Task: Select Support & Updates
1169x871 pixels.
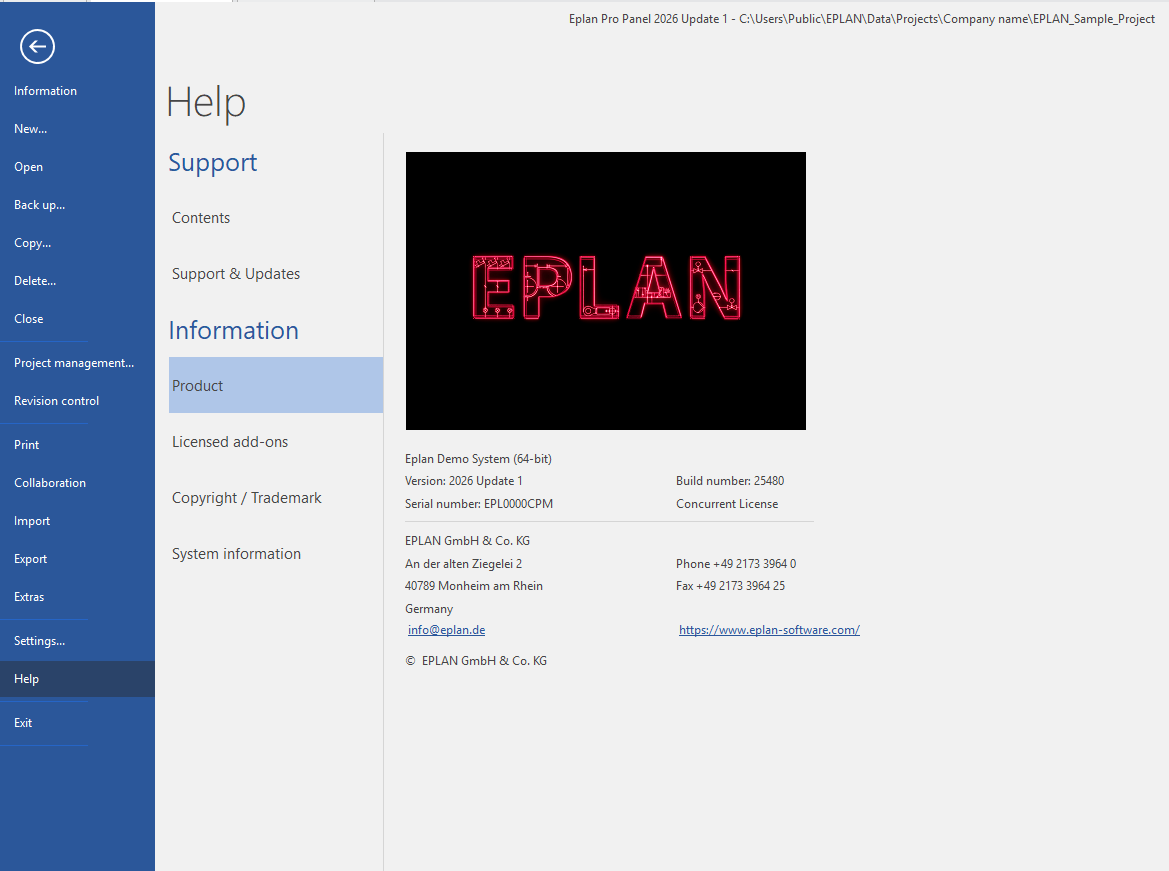Action: tap(276, 274)
